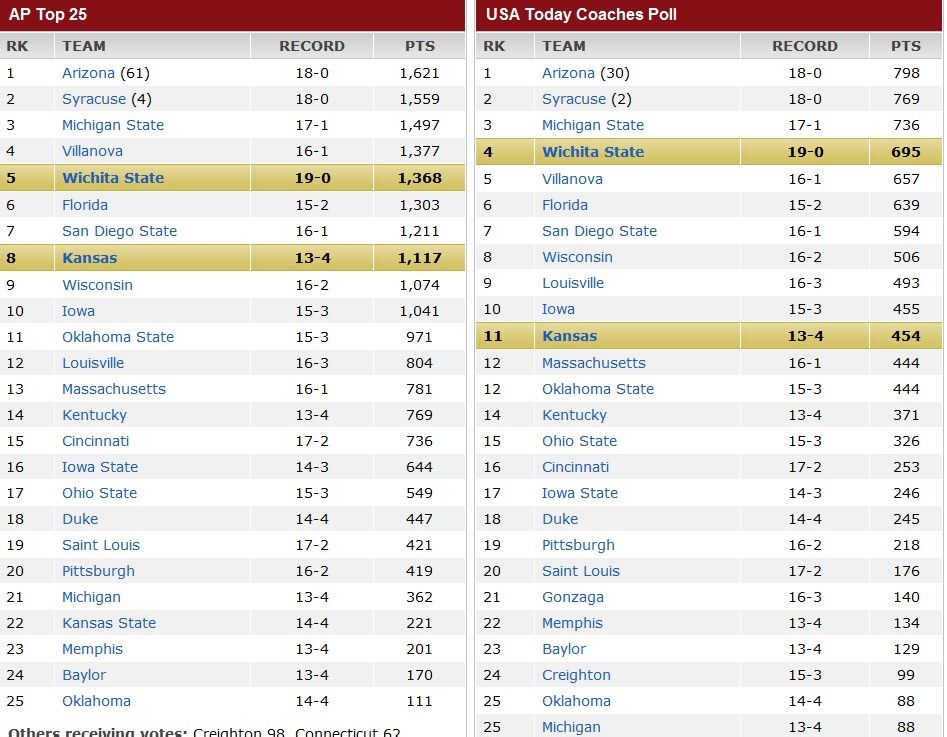Screen dimensions: 947x737
Task: Click Syracuse in the USA Today Coaches Poll
Action: [574, 99]
